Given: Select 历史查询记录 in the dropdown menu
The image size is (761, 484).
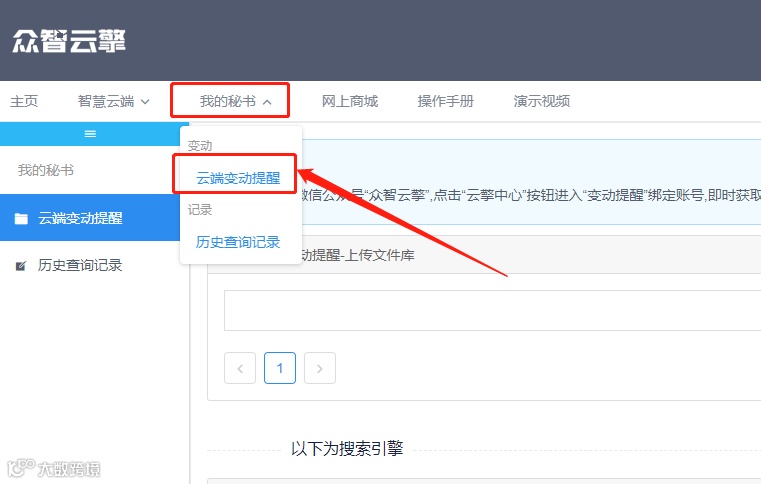Looking at the screenshot, I should pyautogui.click(x=238, y=242).
